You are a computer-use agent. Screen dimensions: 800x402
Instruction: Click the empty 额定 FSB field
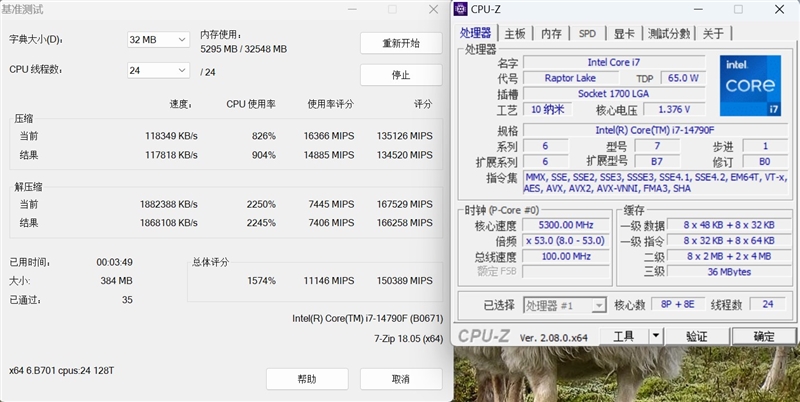pos(566,272)
